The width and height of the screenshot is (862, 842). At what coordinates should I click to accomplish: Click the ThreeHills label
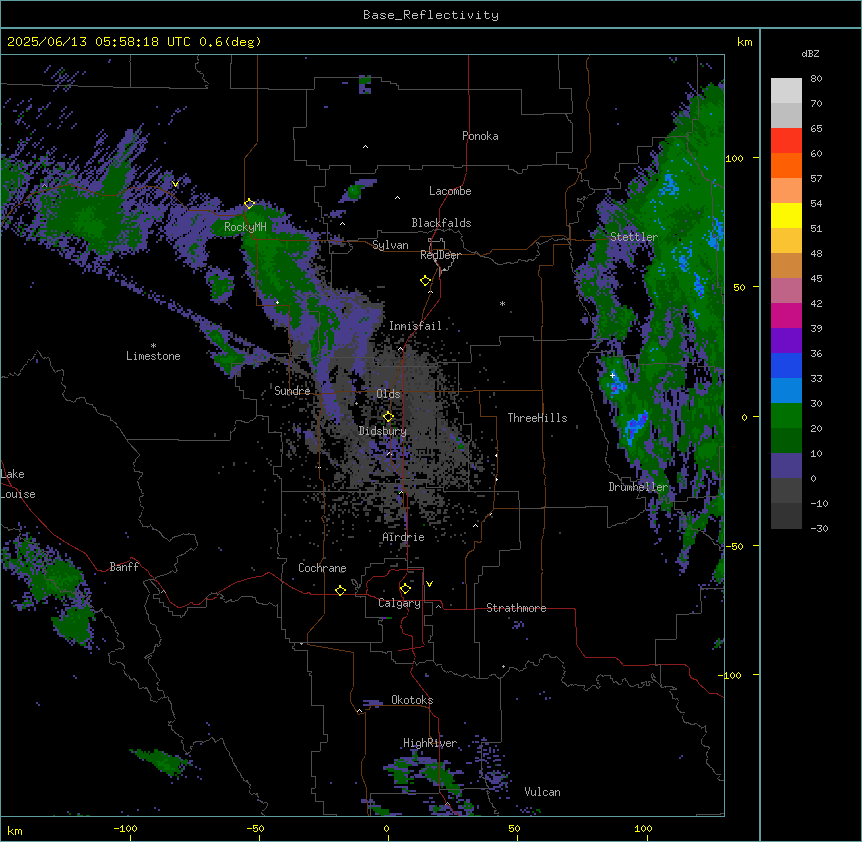pyautogui.click(x=537, y=418)
